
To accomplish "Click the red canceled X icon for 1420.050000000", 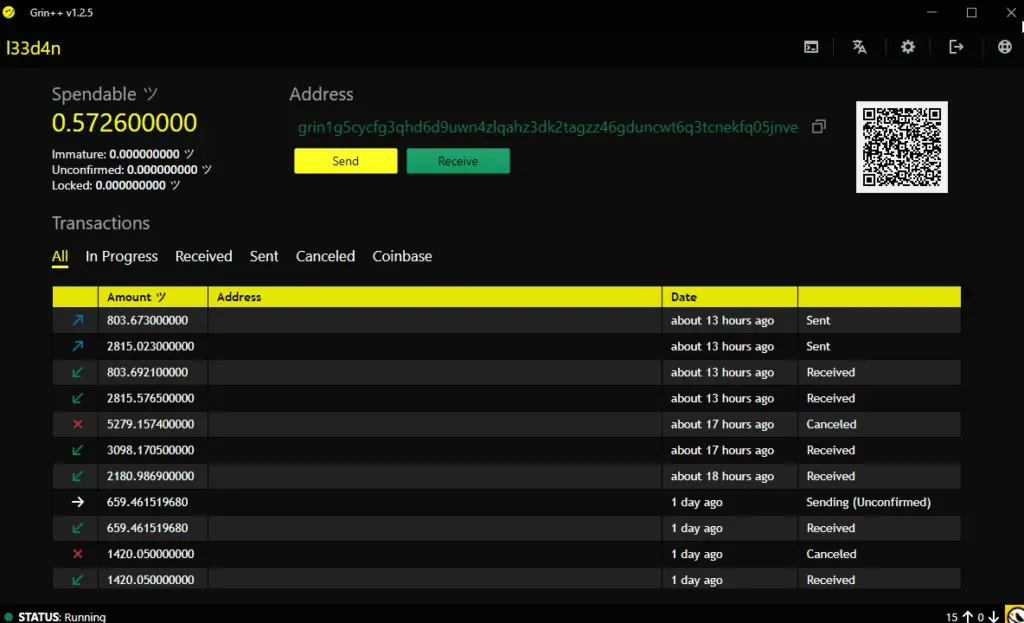I will click(78, 554).
